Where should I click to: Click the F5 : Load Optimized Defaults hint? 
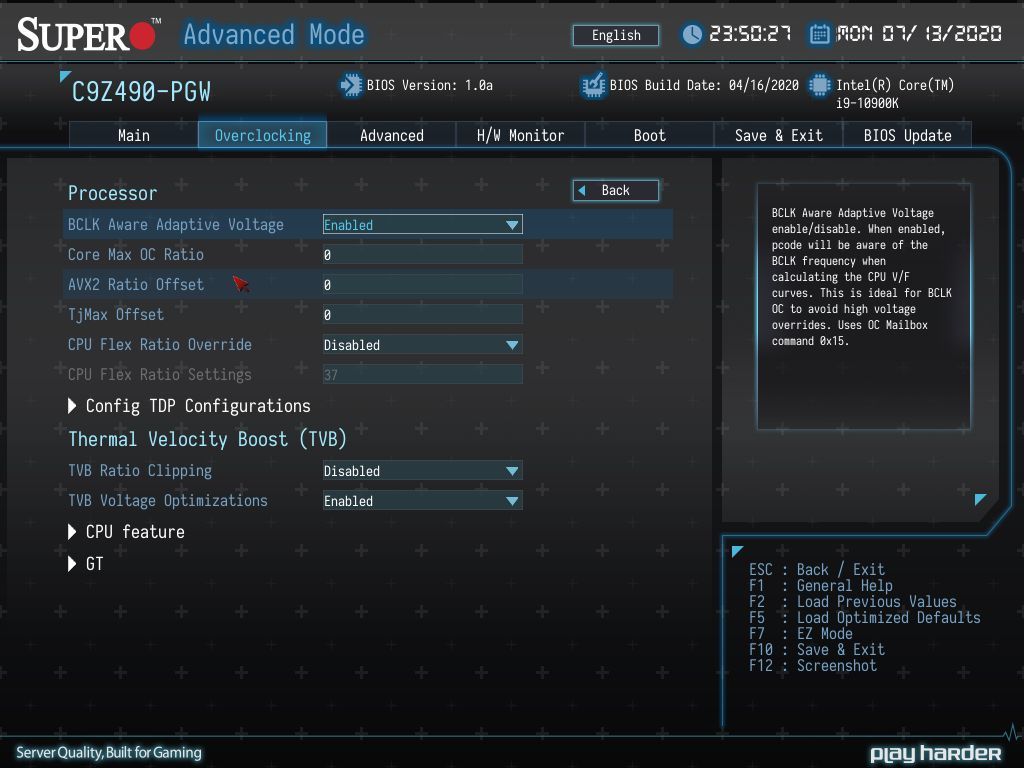[865, 618]
